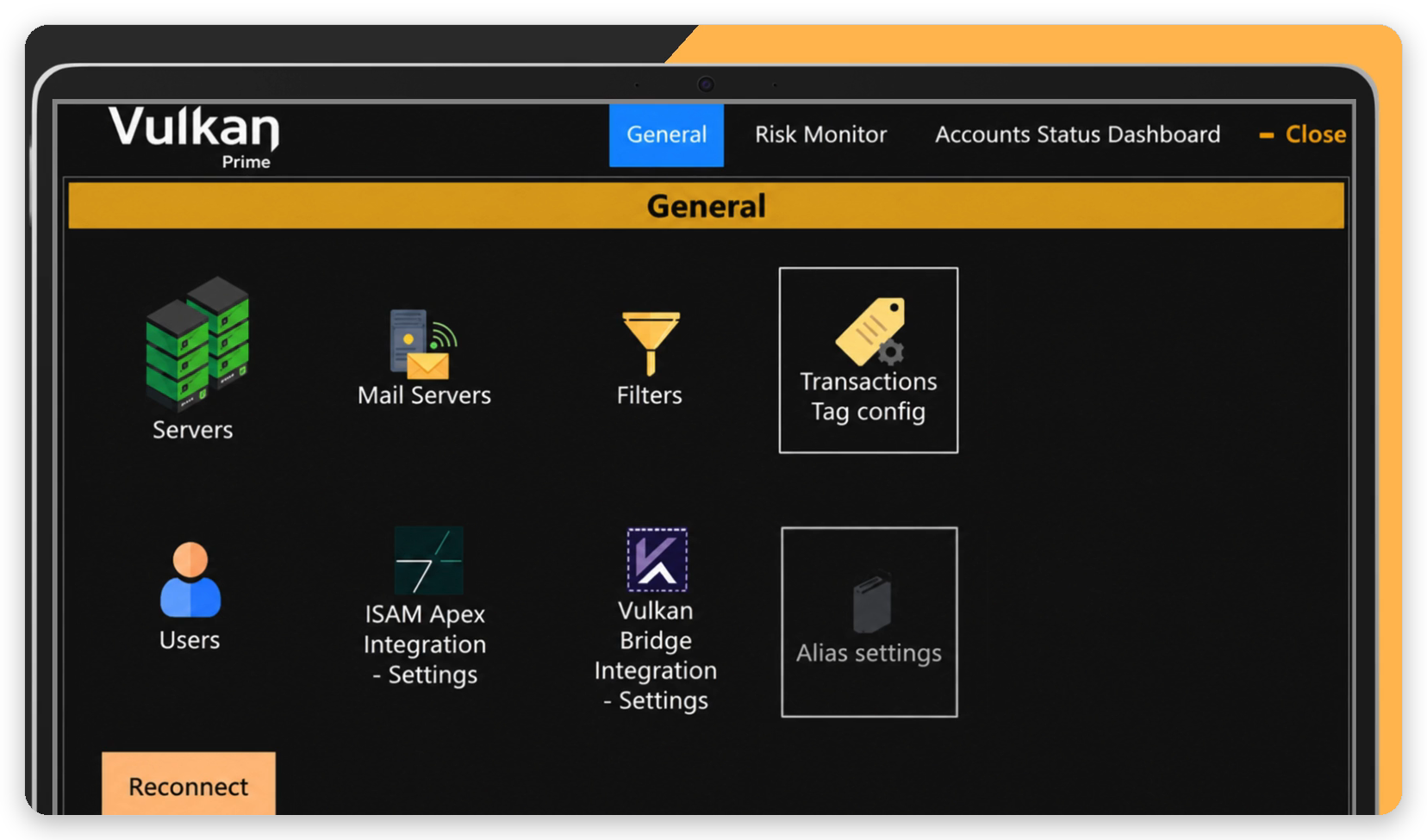Open the Alias settings book tile
The height and width of the screenshot is (840, 1427).
[869, 622]
